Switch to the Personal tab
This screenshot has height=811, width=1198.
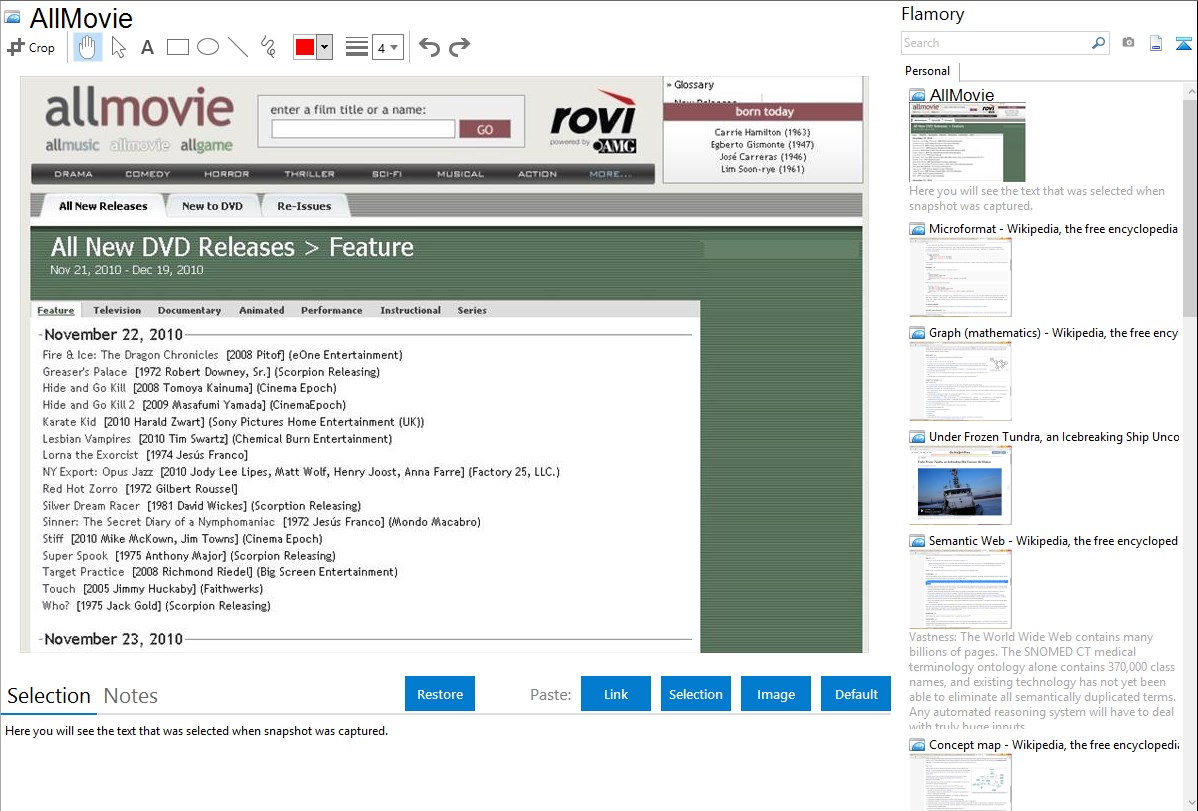pos(928,71)
